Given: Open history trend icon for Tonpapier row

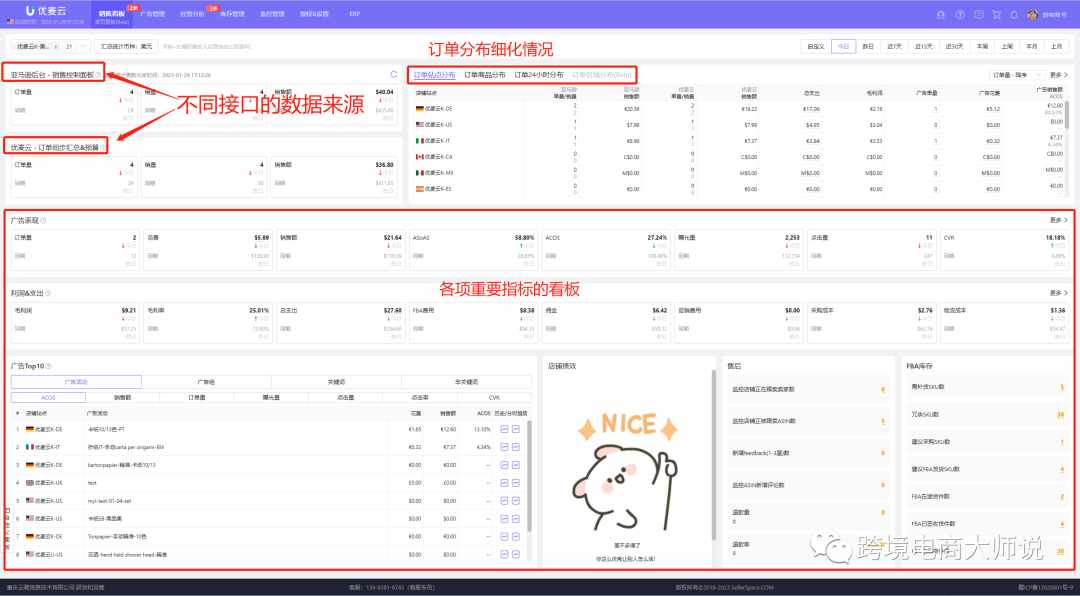Looking at the screenshot, I should 504,536.
